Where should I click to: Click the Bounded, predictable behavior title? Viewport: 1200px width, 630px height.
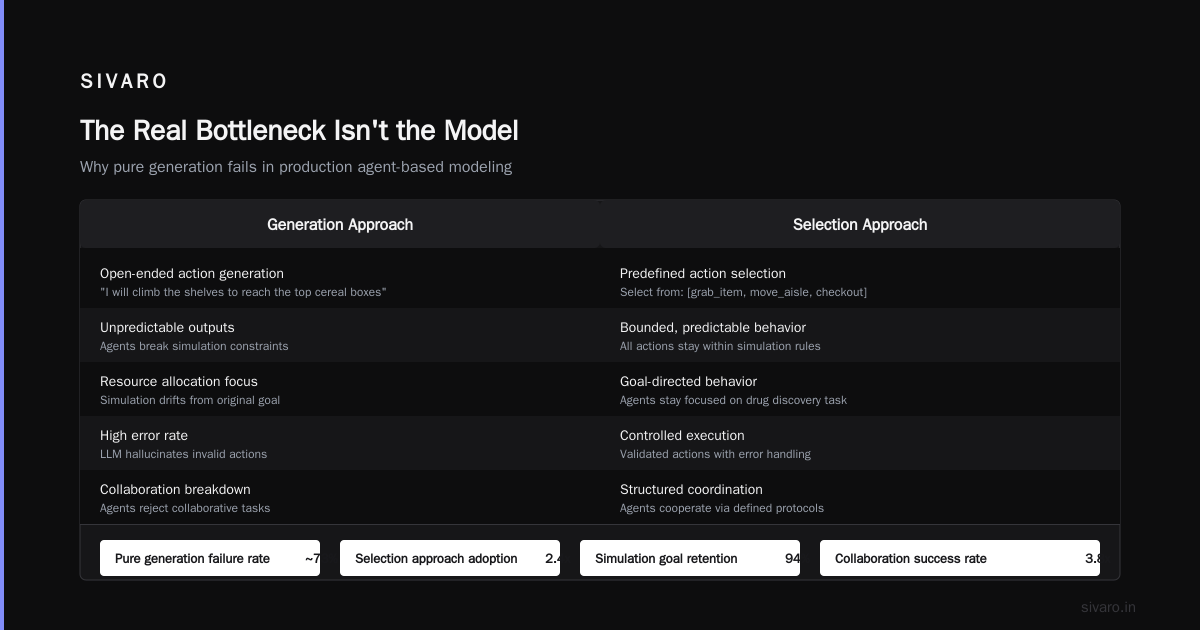713,328
